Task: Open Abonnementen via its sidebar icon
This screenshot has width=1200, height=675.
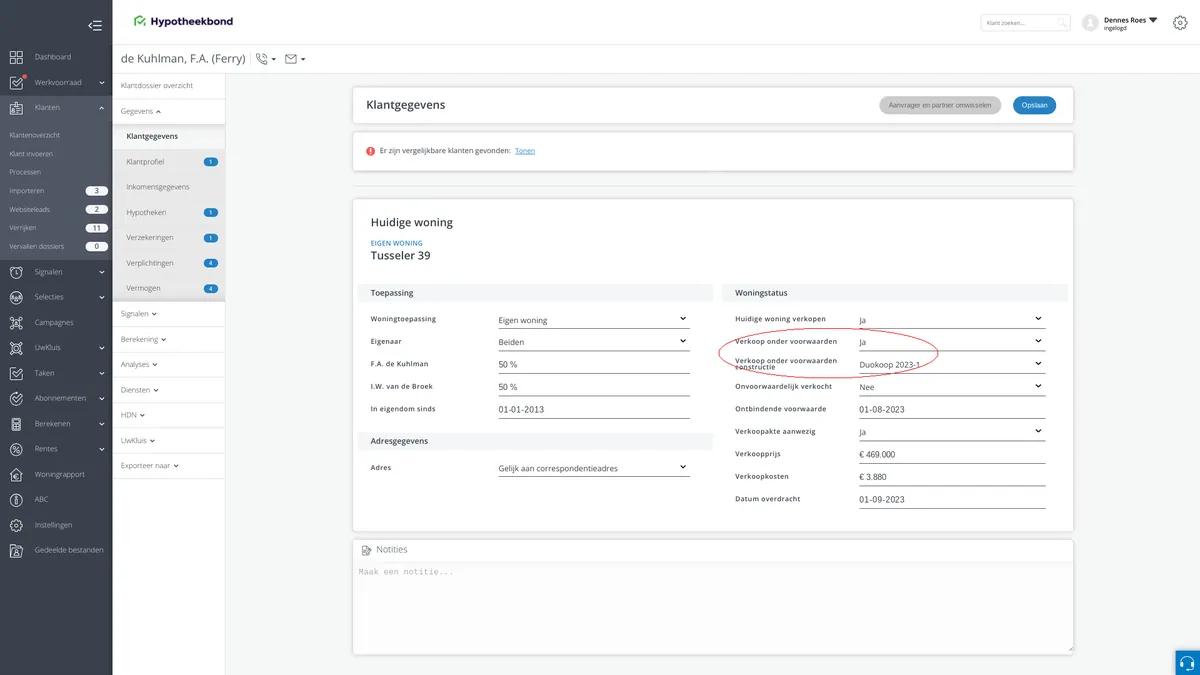Action: pos(16,398)
